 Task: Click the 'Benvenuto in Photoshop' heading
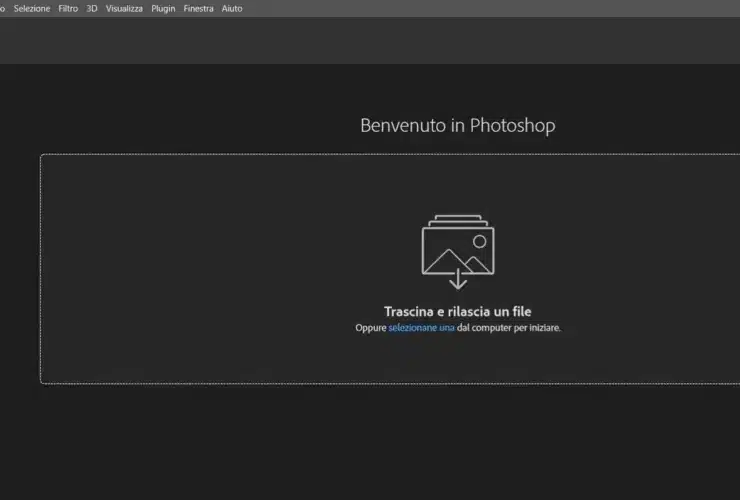click(458, 126)
